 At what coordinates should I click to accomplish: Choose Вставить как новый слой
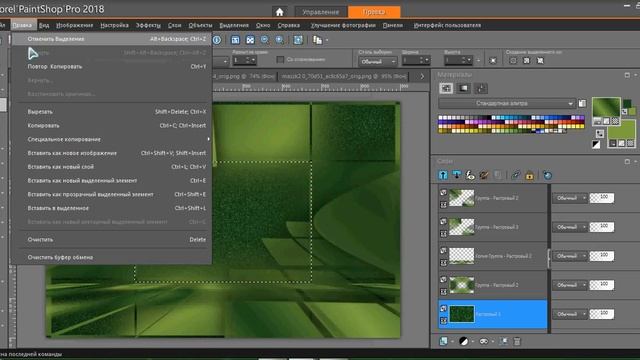coord(112,167)
